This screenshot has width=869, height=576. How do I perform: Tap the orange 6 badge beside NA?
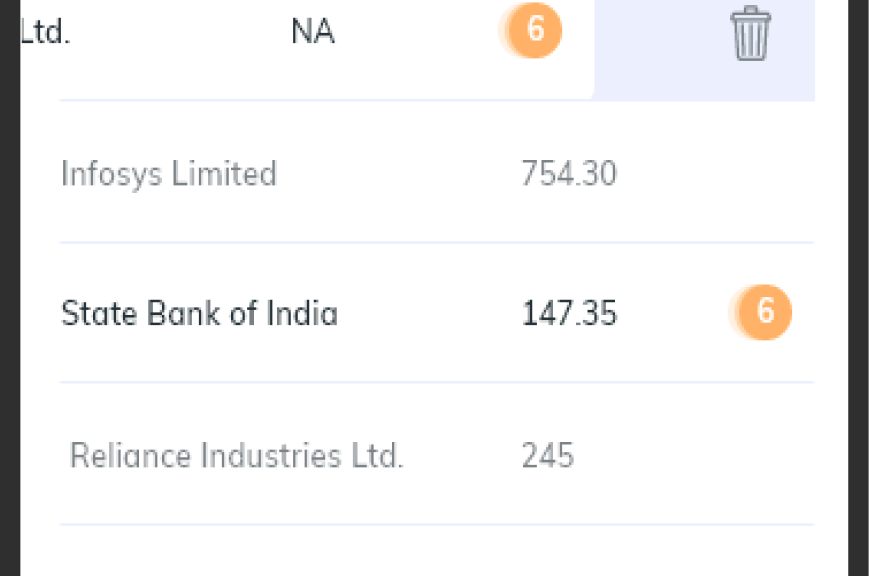(x=534, y=29)
